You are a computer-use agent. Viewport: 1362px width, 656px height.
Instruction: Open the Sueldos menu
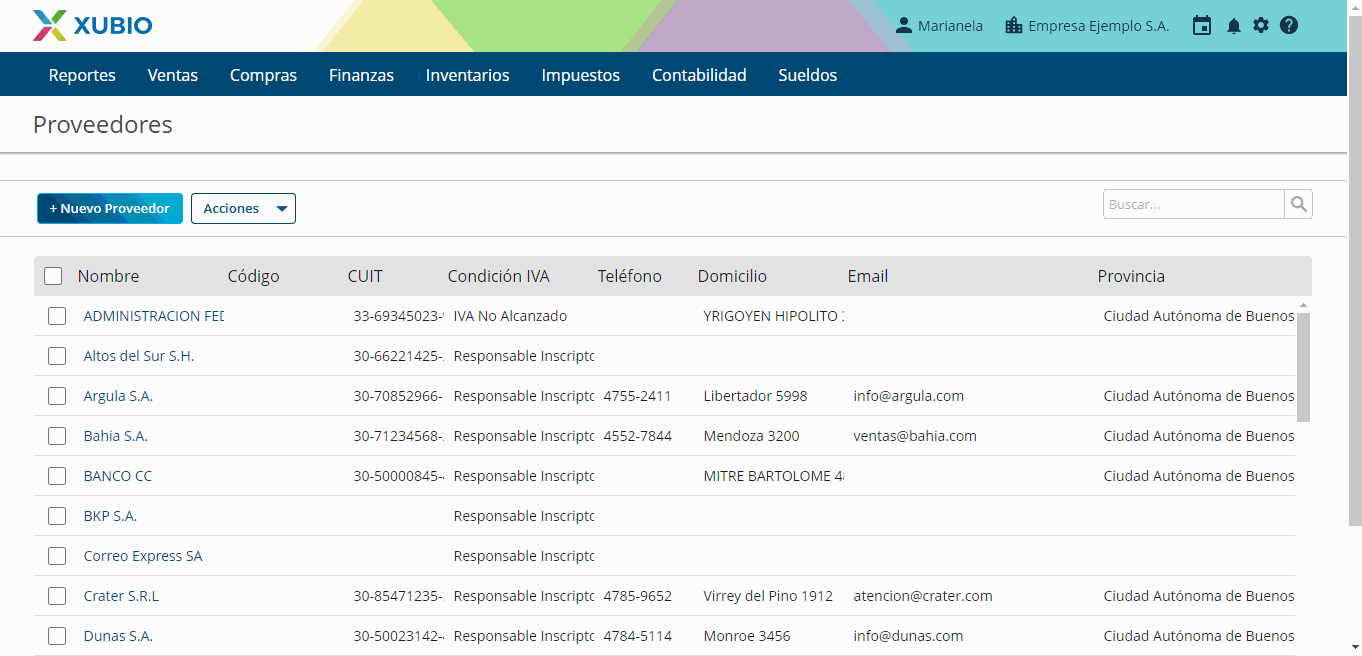pyautogui.click(x=808, y=75)
